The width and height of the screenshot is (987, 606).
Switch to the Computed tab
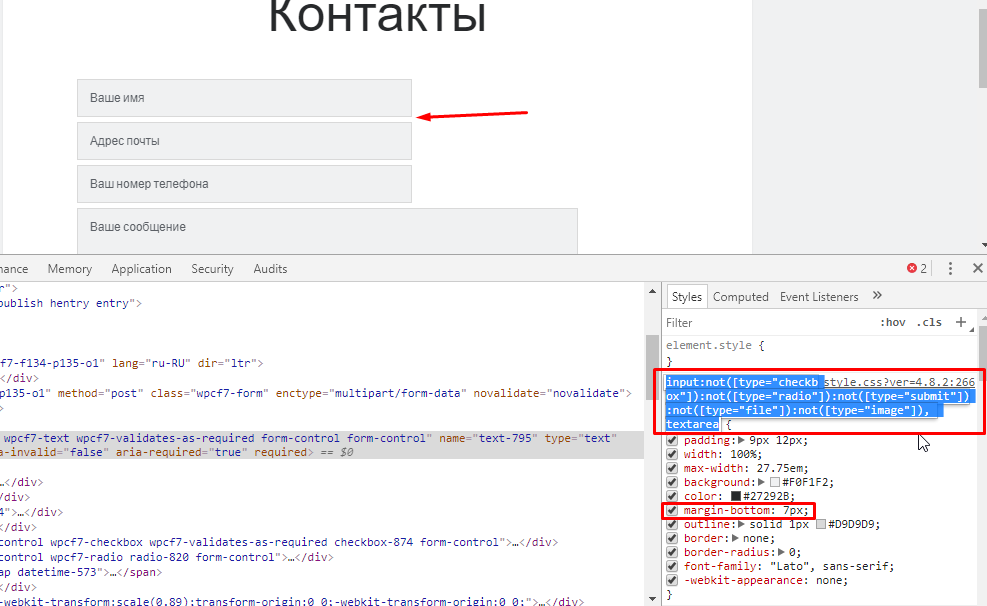click(x=740, y=297)
